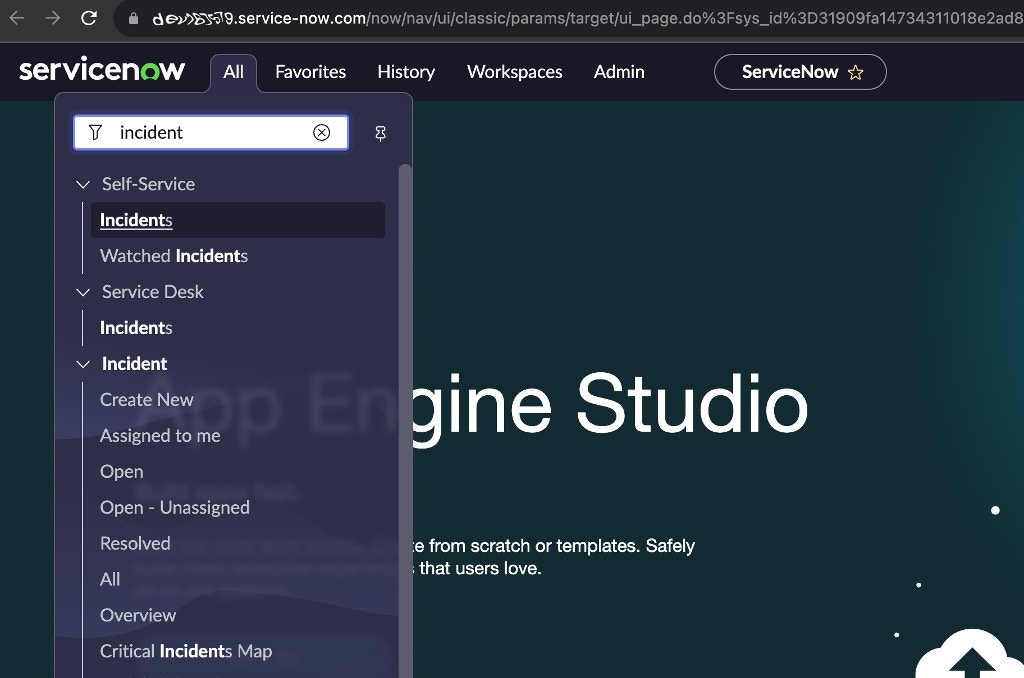The image size is (1024, 678).
Task: Open the Favorites menu
Action: pos(310,72)
